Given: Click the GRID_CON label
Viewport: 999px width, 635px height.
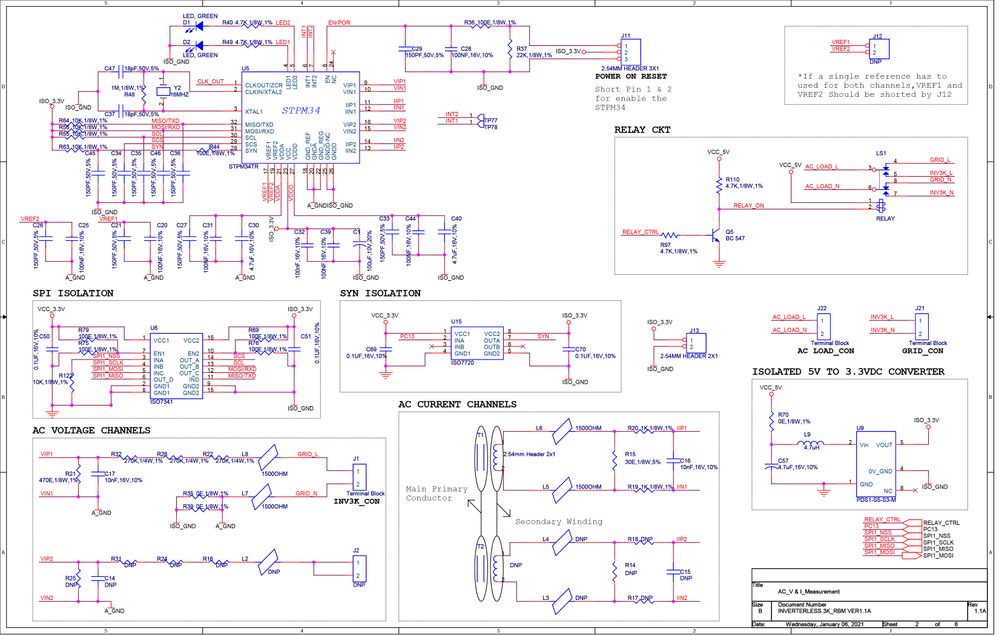Looking at the screenshot, I should click(x=923, y=351).
